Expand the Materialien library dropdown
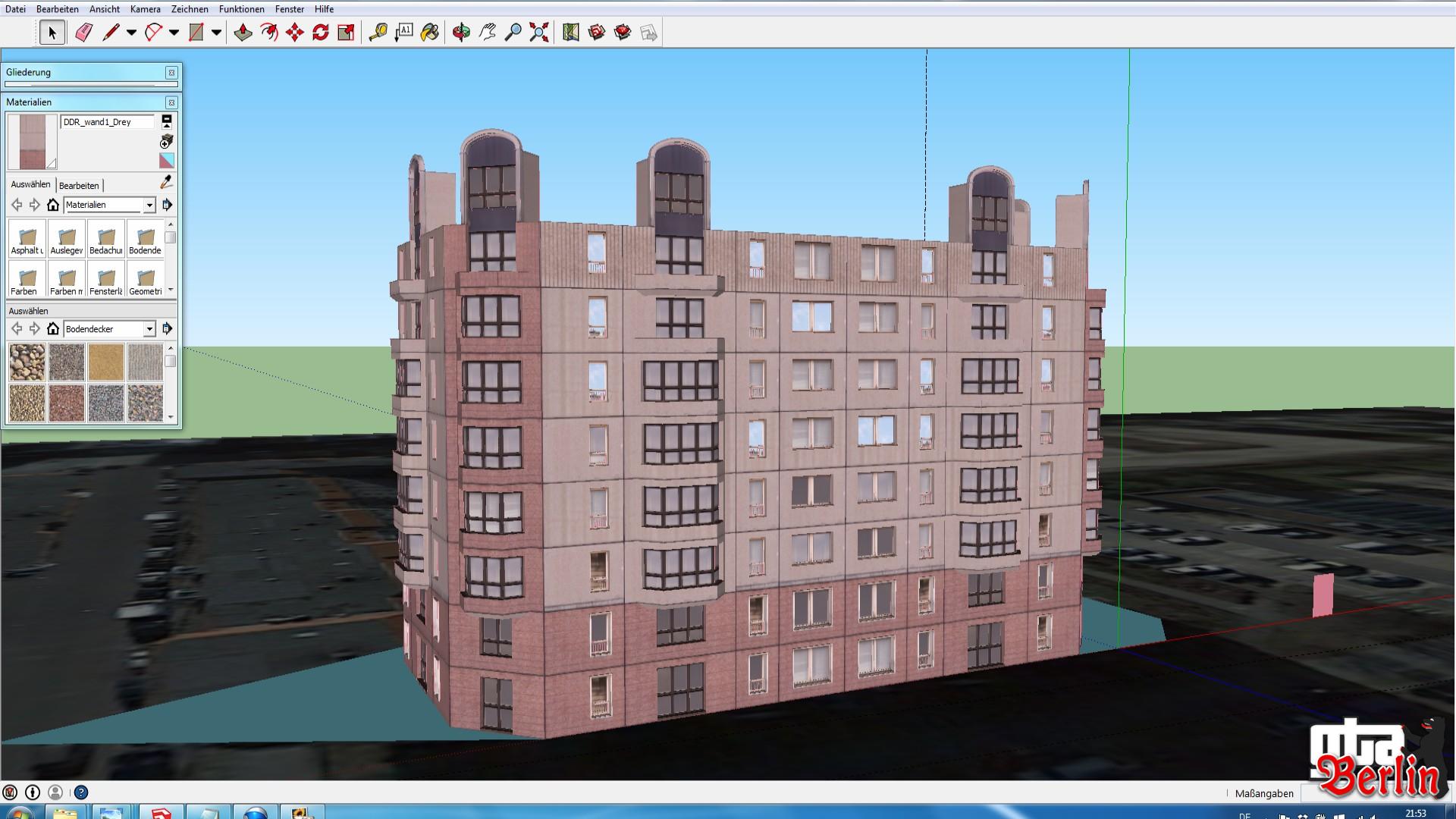The image size is (1456, 819). pyautogui.click(x=149, y=205)
